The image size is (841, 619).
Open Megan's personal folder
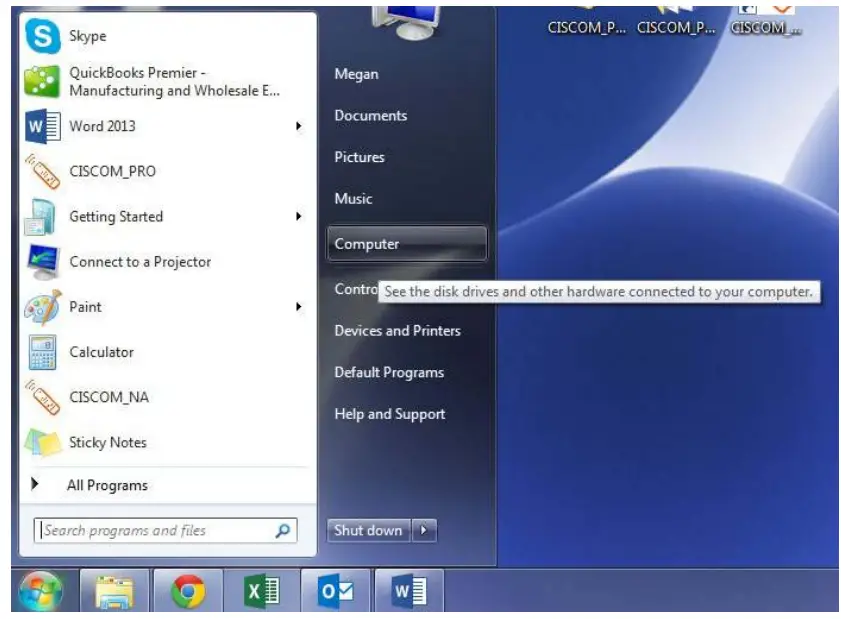[x=357, y=74]
